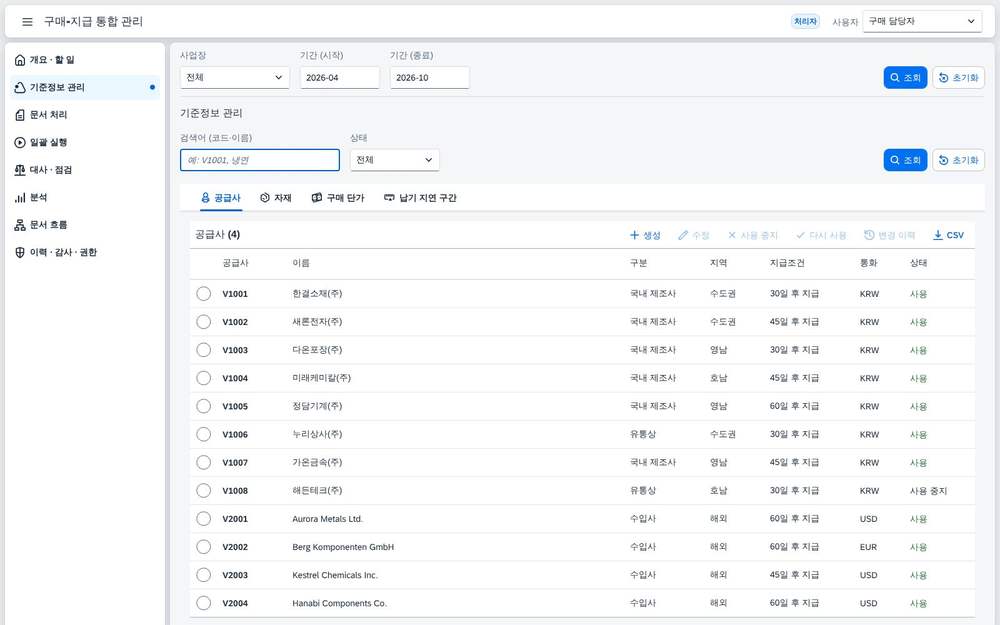Viewport: 1000px width, 625px height.
Task: Click supplier name 가온금속(주)
Action: click(x=317, y=462)
